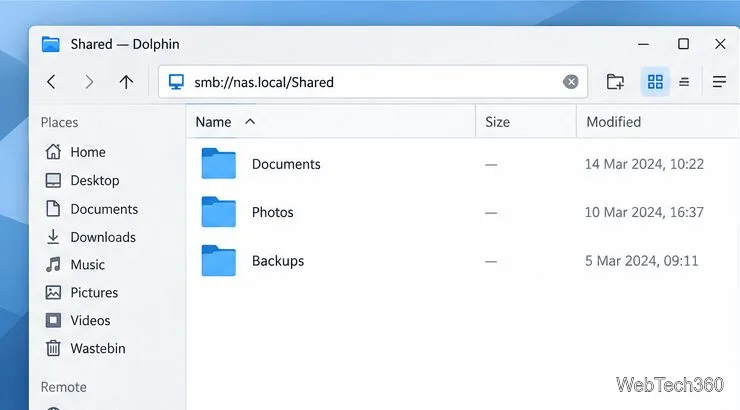Open Downloads in Places panel
Screen dimensions: 740x410
coord(91,237)
